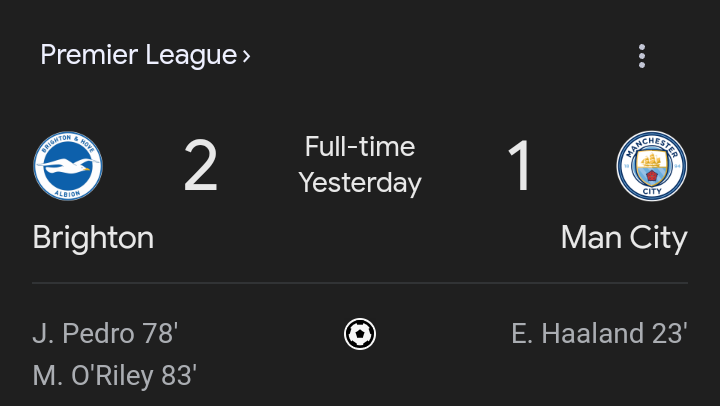Select E. Haaland 23' goal entry
This screenshot has height=406, width=720.
(599, 333)
